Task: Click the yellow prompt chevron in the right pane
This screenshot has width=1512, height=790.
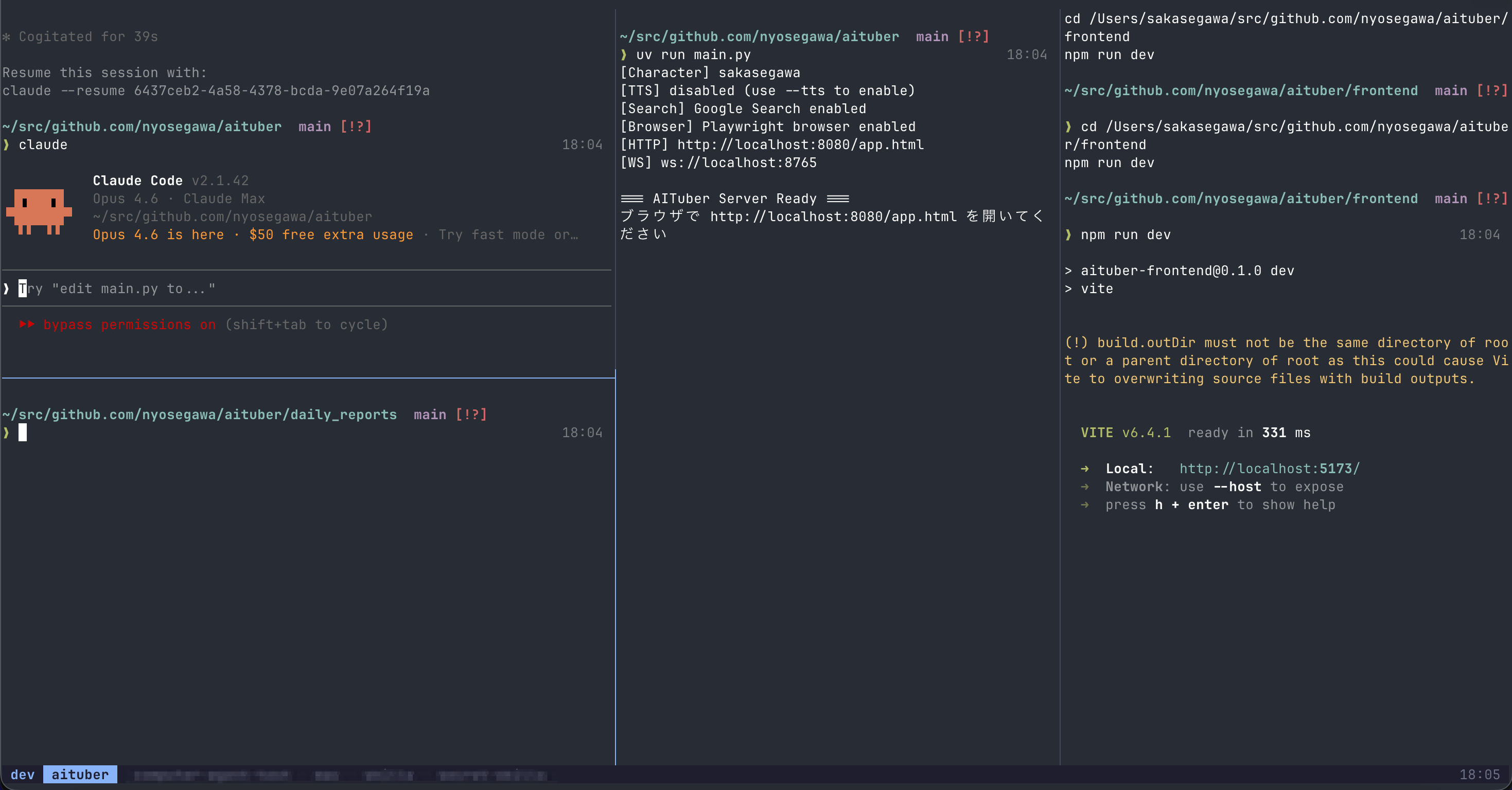Action: tap(1069, 235)
